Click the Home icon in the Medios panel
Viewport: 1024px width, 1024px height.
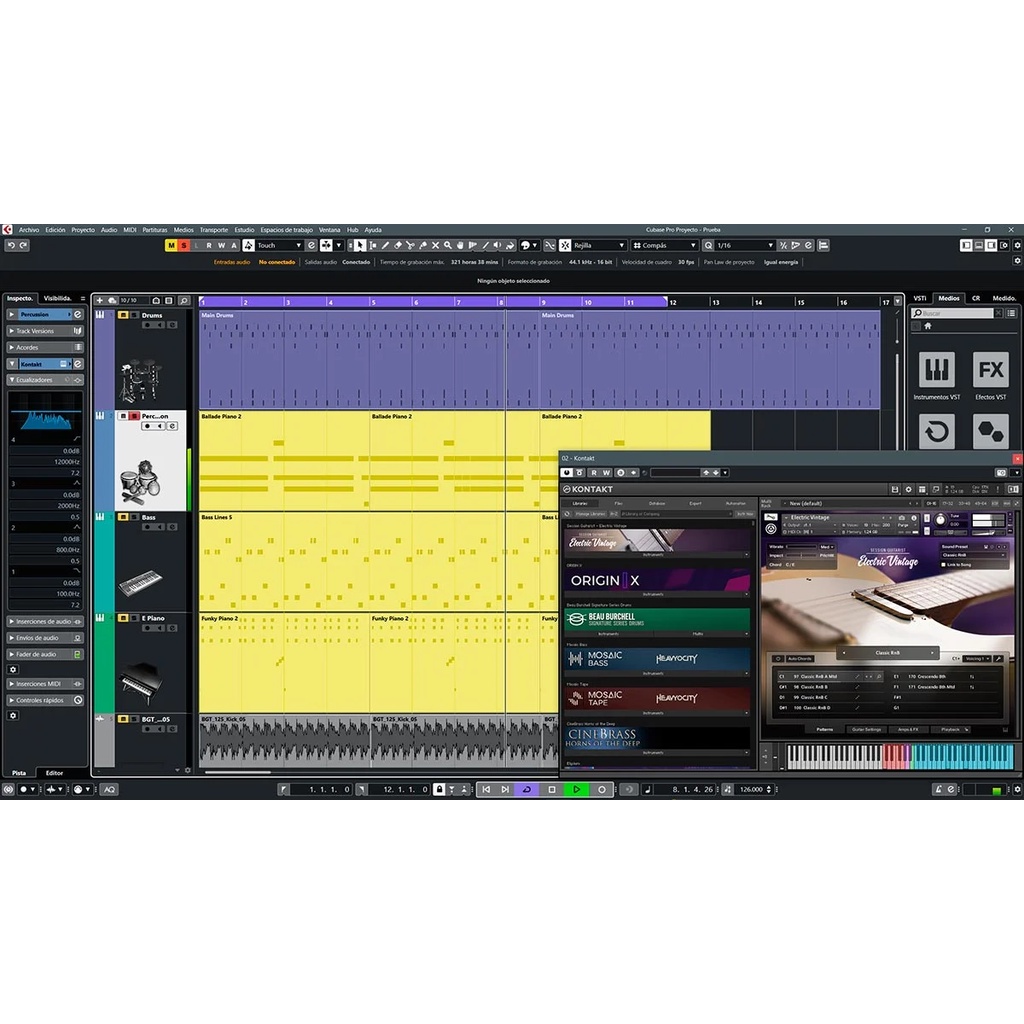pos(927,326)
